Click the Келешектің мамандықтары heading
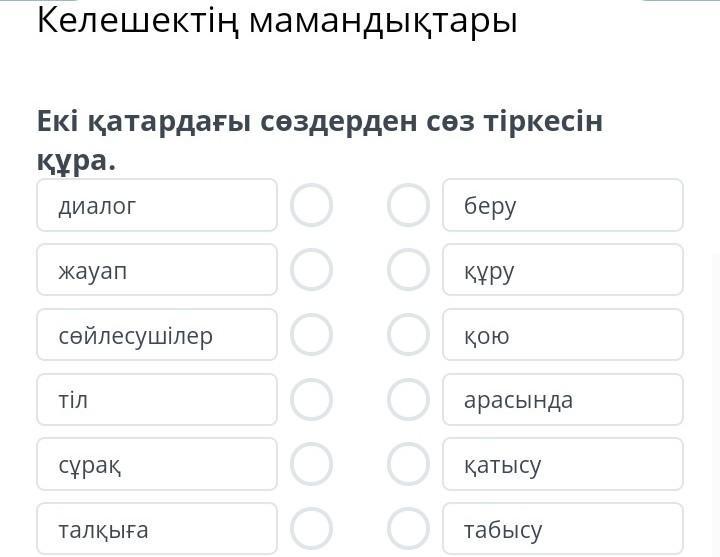The image size is (720, 557). coord(277,20)
